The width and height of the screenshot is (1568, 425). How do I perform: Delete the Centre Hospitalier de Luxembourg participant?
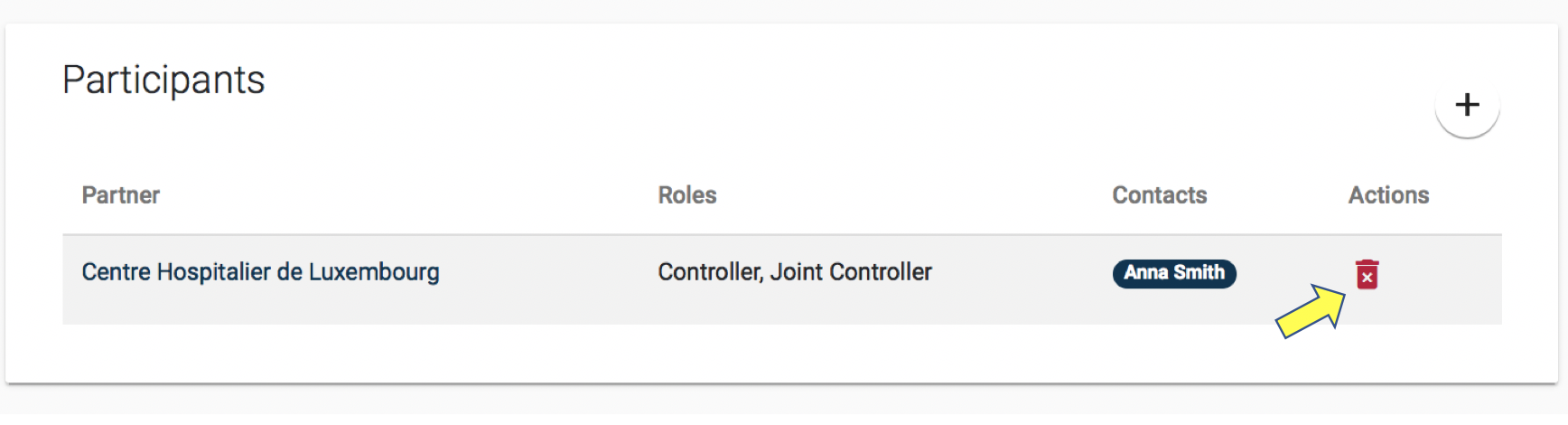[1367, 274]
